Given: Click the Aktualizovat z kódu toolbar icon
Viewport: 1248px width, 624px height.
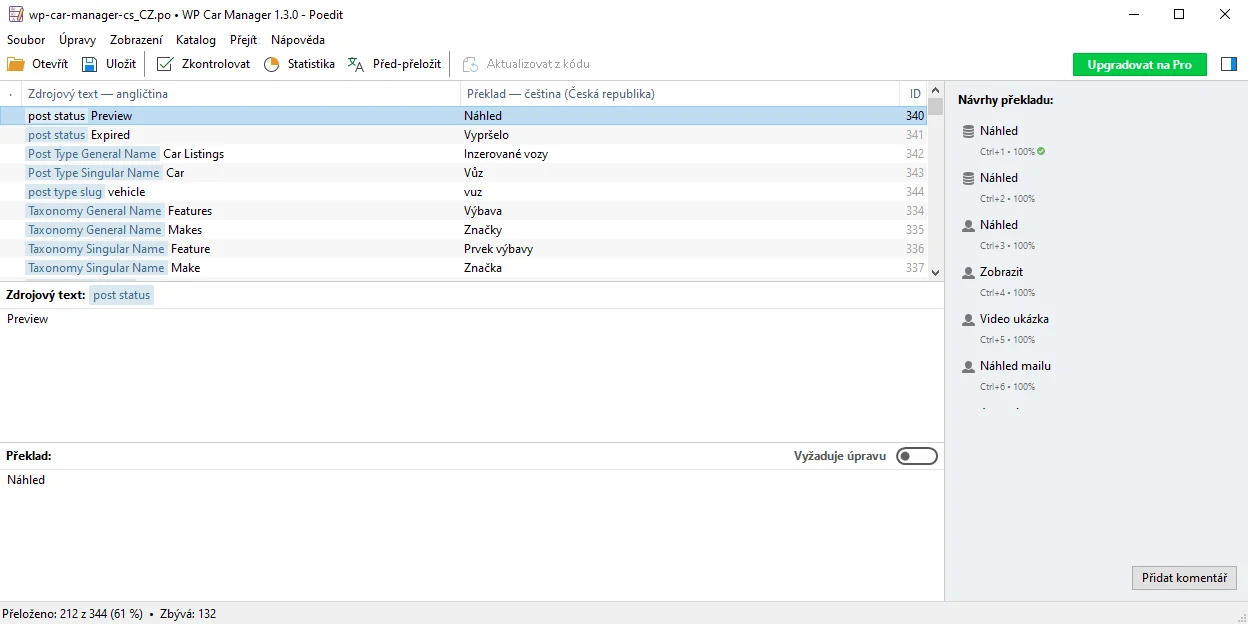Looking at the screenshot, I should pyautogui.click(x=469, y=63).
